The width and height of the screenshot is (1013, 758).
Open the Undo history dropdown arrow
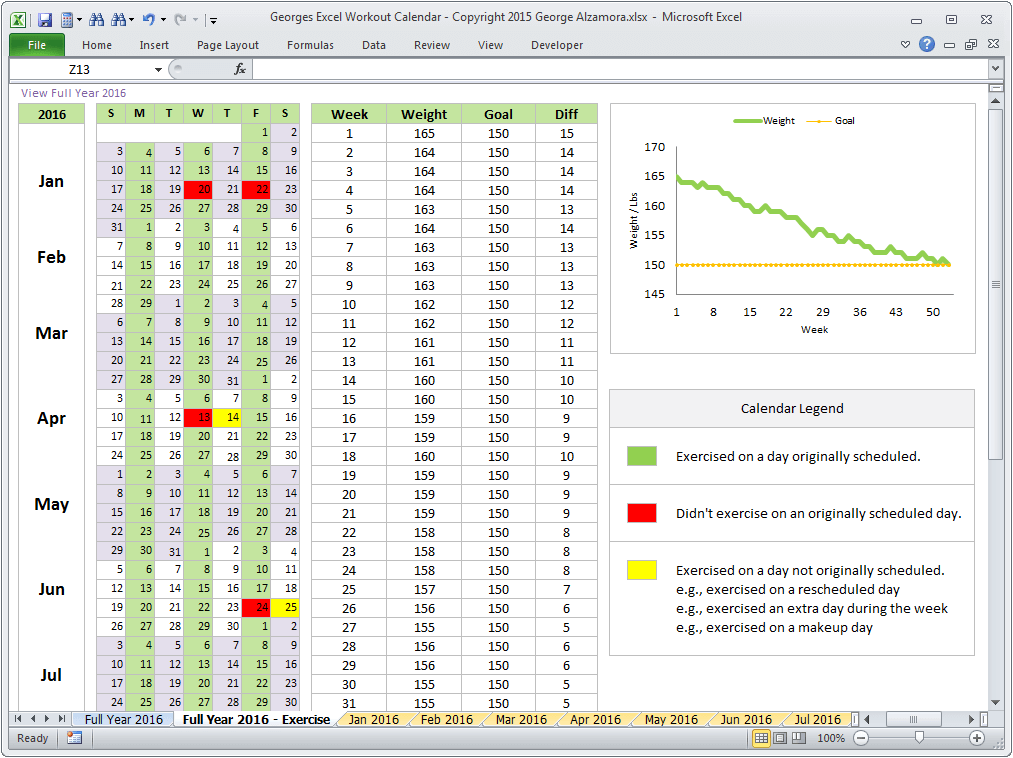tap(163, 20)
